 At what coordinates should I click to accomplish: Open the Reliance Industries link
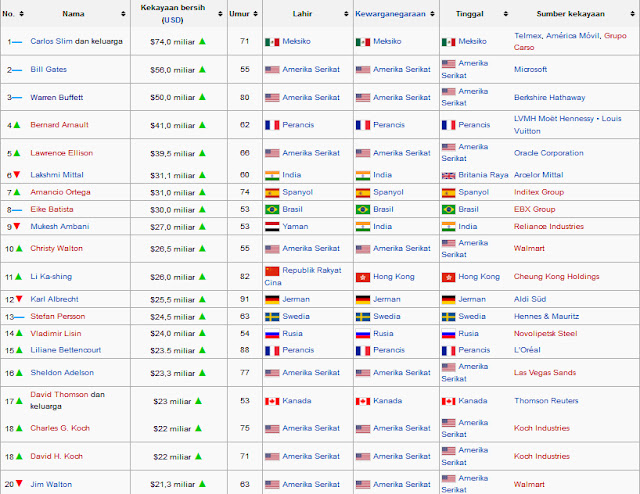tap(549, 227)
